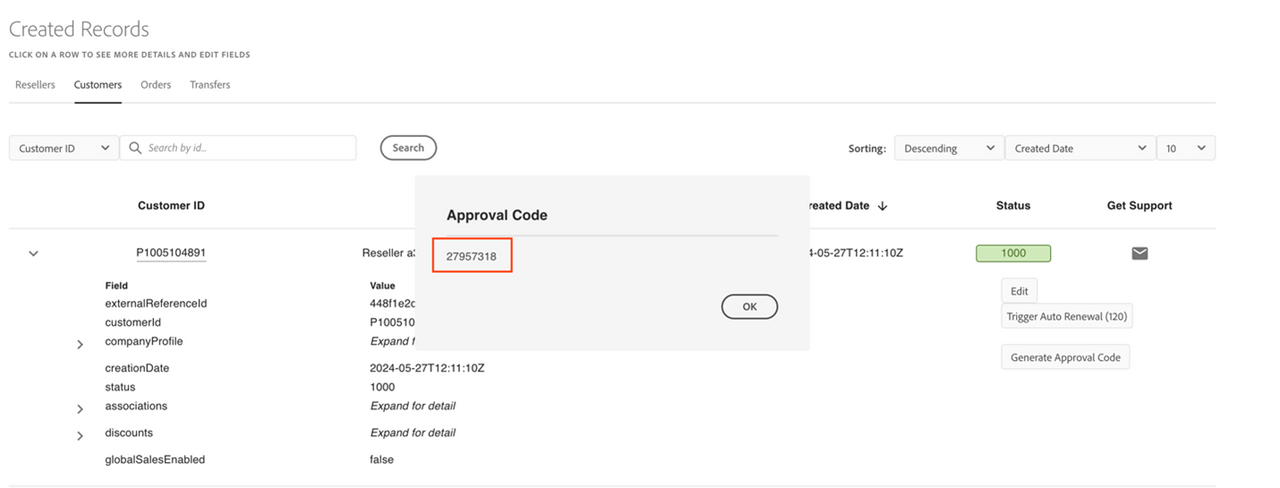Image resolution: width=1280 pixels, height=488 pixels.
Task: Switch to the Orders tab
Action: (x=156, y=85)
